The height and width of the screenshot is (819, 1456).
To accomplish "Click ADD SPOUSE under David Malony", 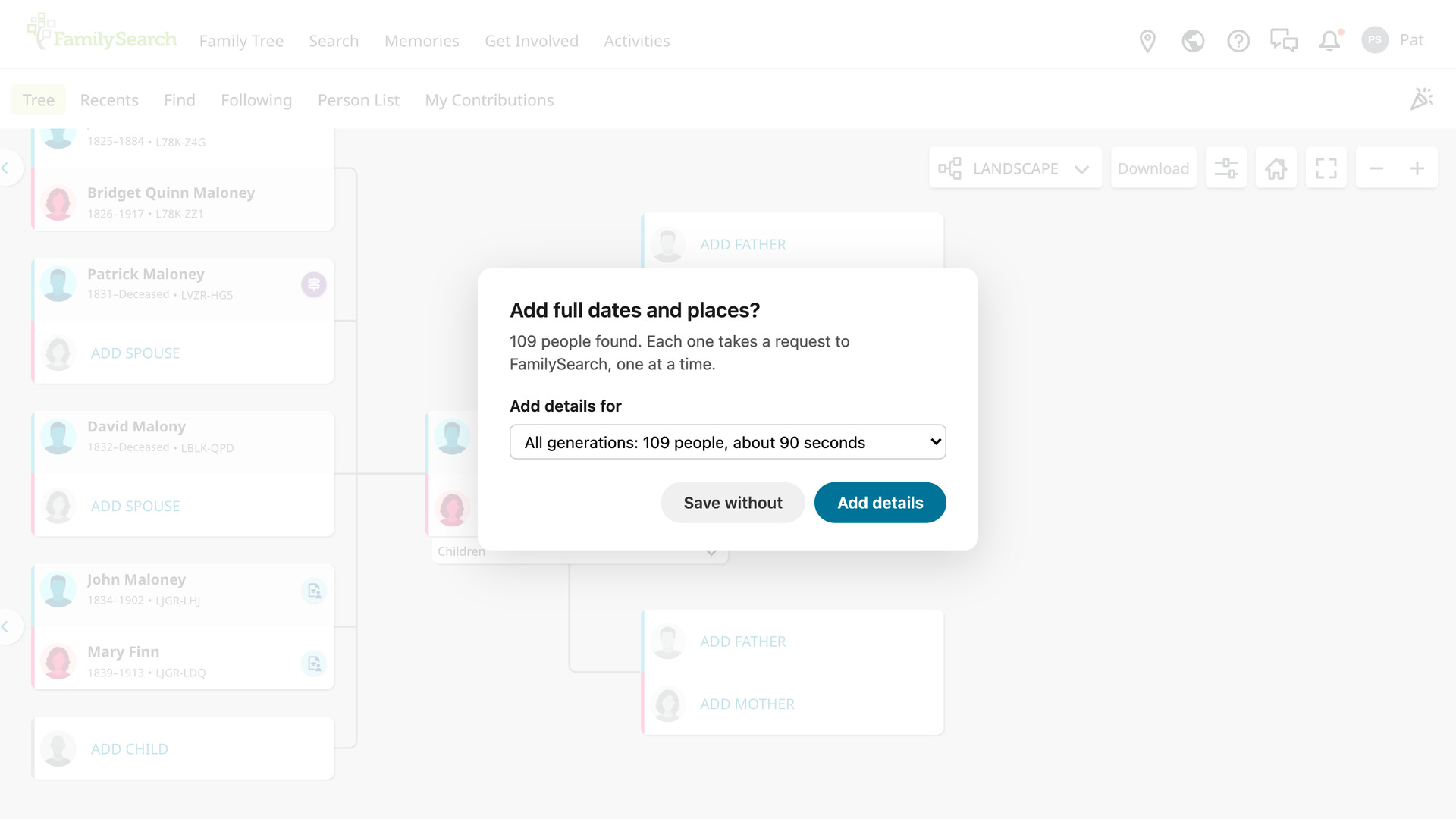I will pos(135,507).
